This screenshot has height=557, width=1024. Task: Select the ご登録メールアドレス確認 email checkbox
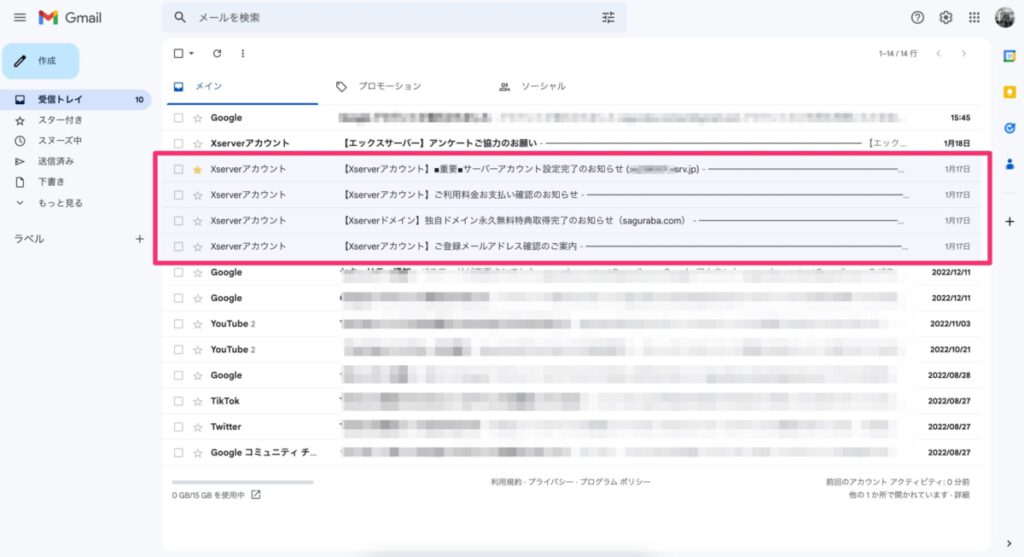[x=178, y=247]
